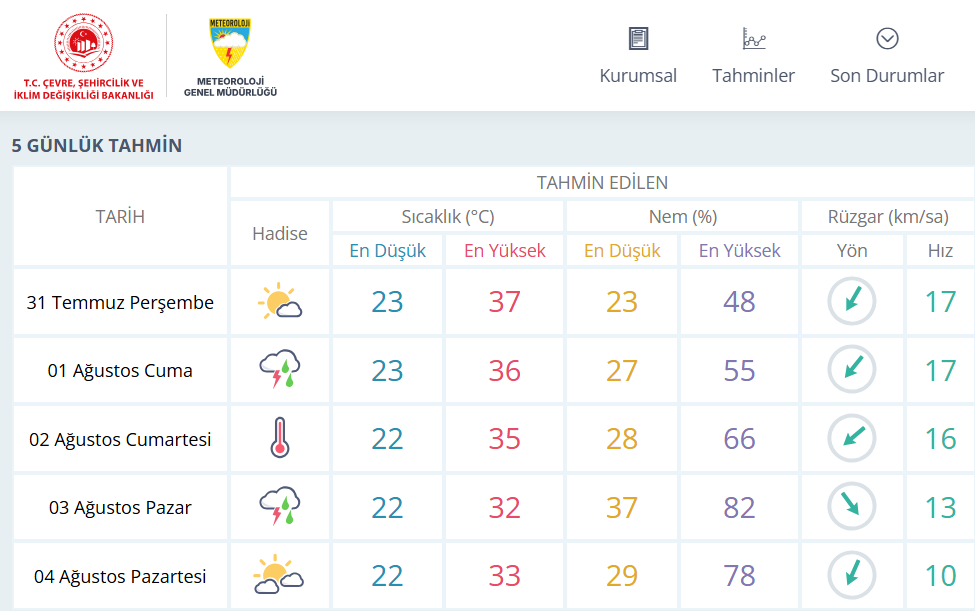The image size is (975, 611).
Task: Click the wind direction arrow for 04 Ağustos Pazartesi
Action: tap(852, 574)
